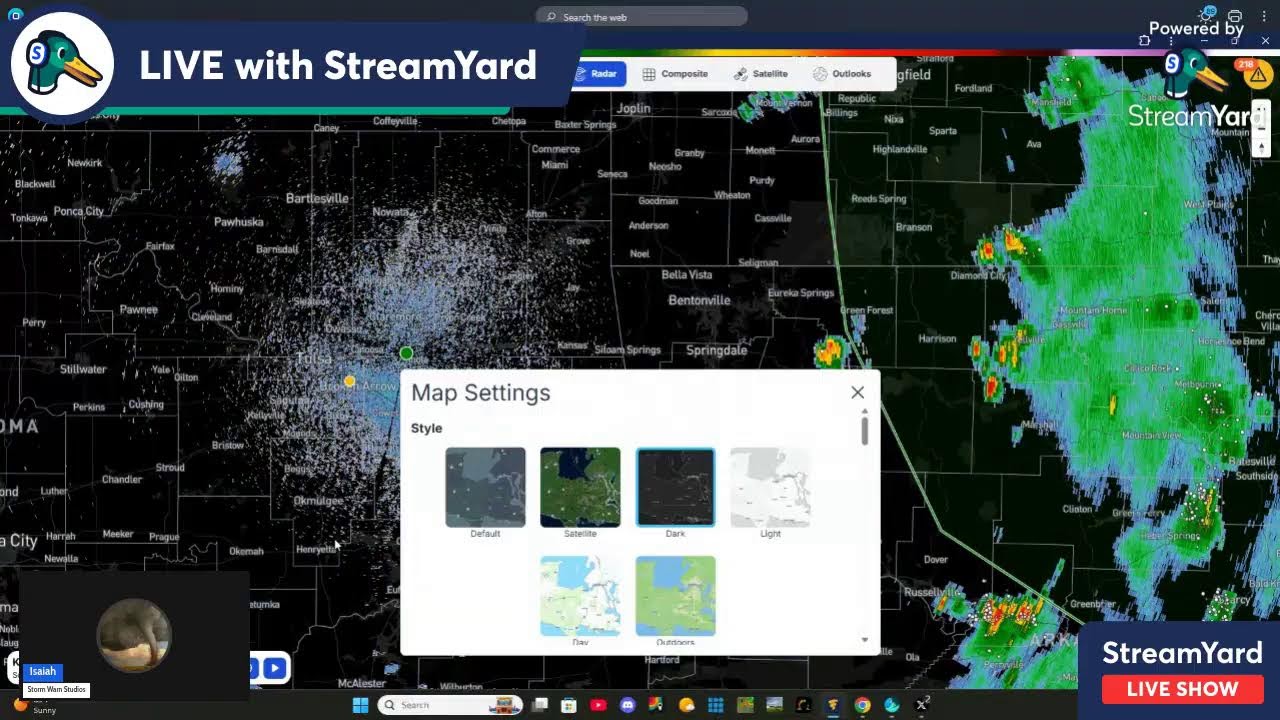Open Discord from taskbar
1280x720 pixels.
pos(627,705)
